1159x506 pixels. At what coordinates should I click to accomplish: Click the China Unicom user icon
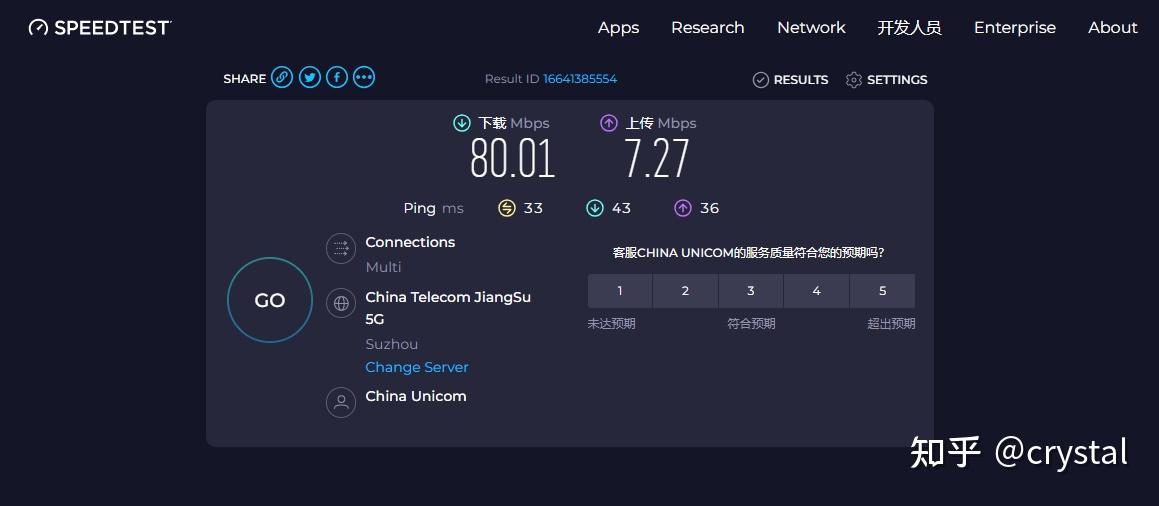point(341,402)
